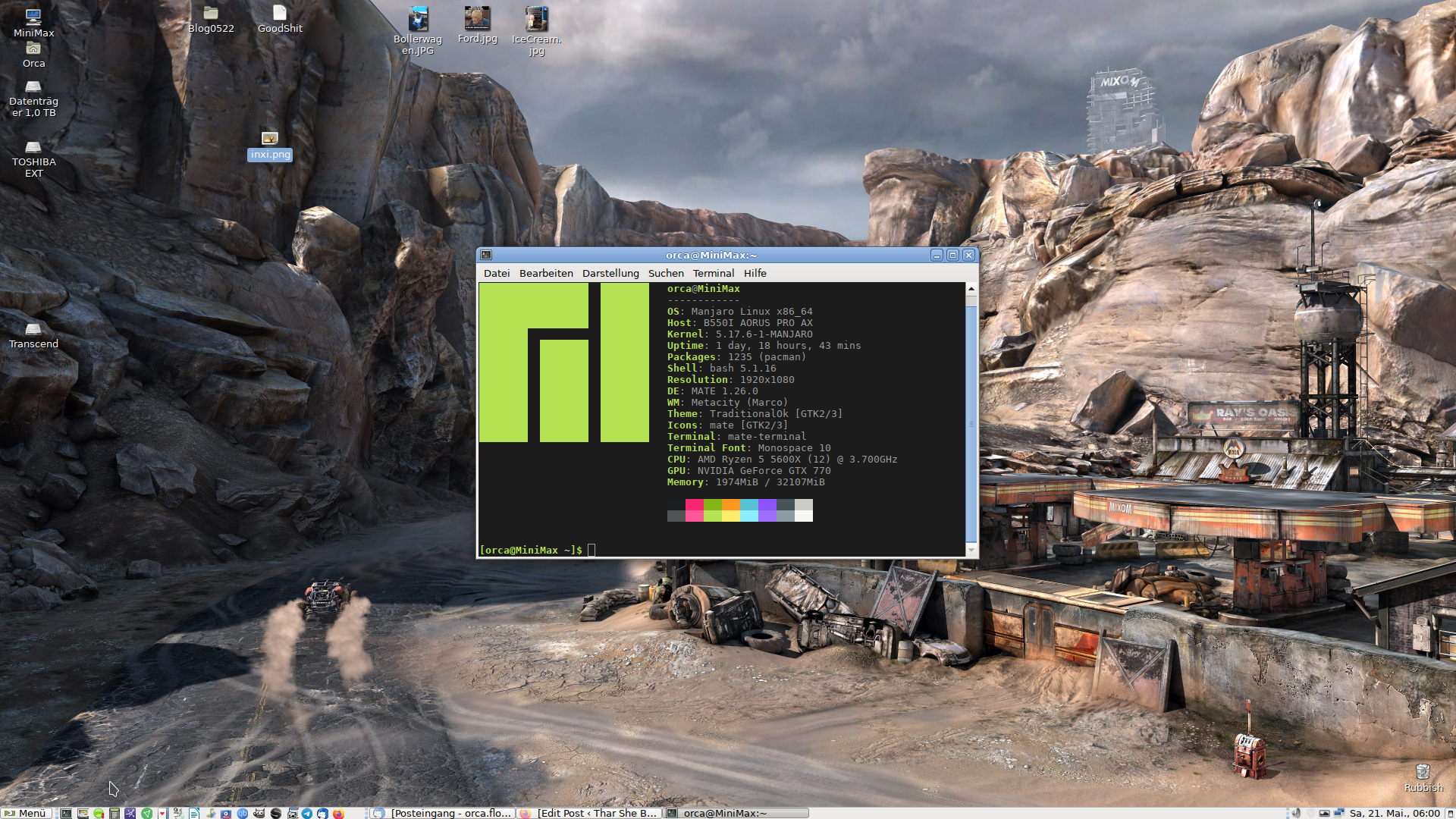Viewport: 1456px width, 819px height.
Task: Click the GPU: NVIDIA GeForce GTX 770 line
Action: (x=749, y=471)
